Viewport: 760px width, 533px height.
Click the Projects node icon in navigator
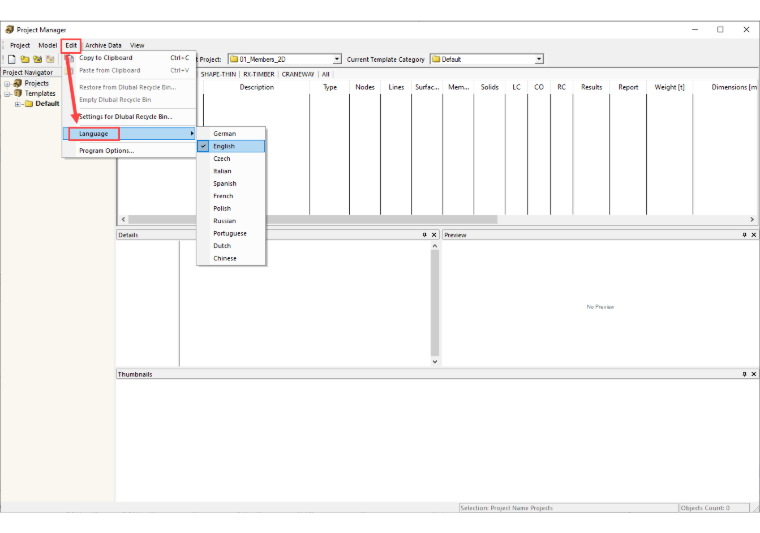(x=18, y=83)
